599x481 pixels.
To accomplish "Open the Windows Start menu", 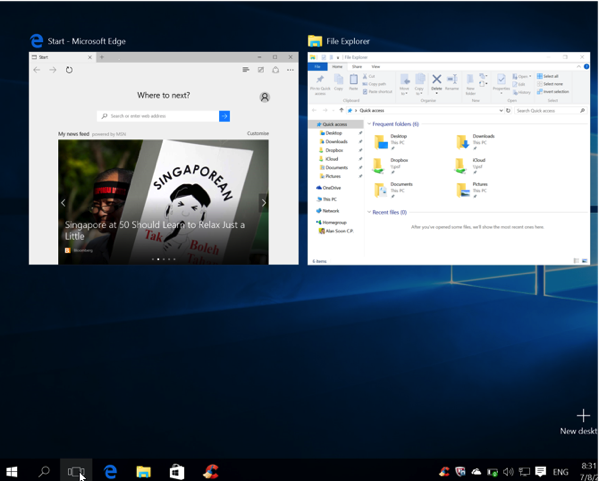I will (x=11, y=471).
